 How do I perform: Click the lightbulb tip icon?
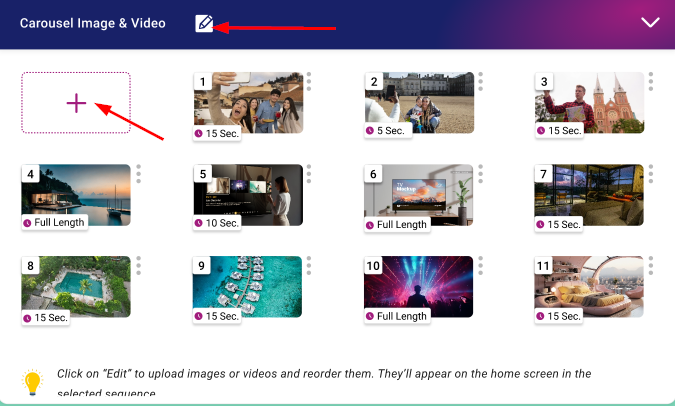tap(32, 382)
